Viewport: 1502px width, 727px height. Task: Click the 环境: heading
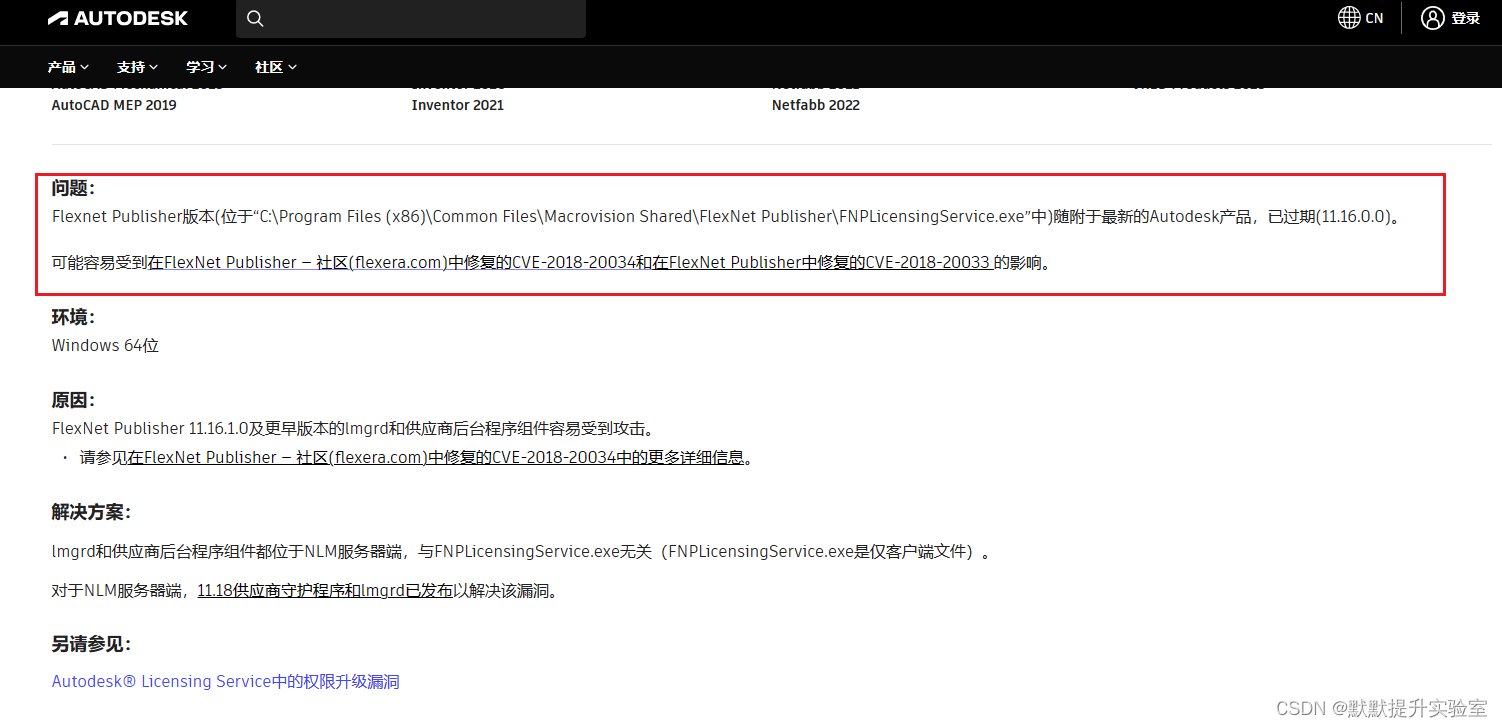(x=74, y=317)
